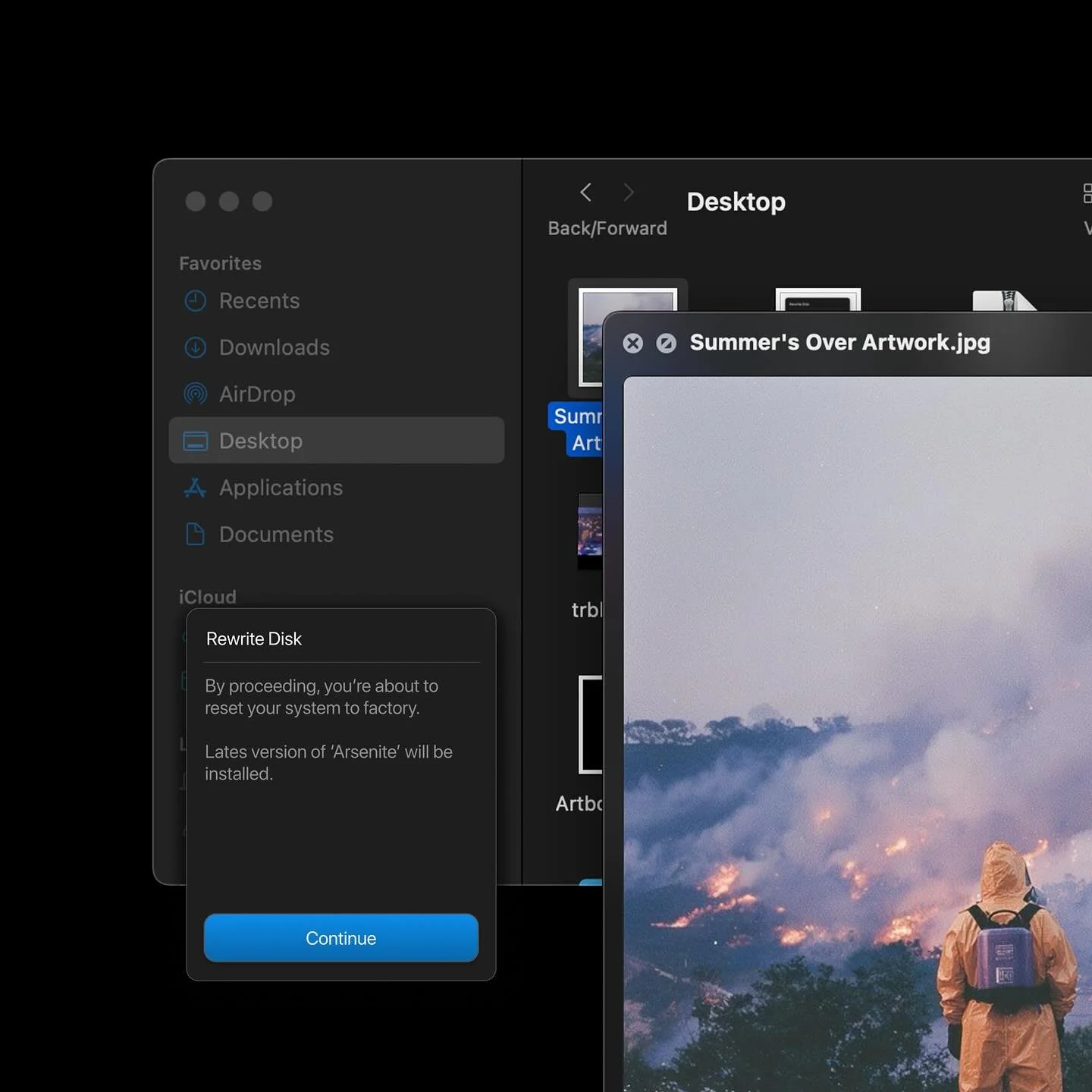
Task: Select the Artbo file thumbnail
Action: click(x=591, y=724)
